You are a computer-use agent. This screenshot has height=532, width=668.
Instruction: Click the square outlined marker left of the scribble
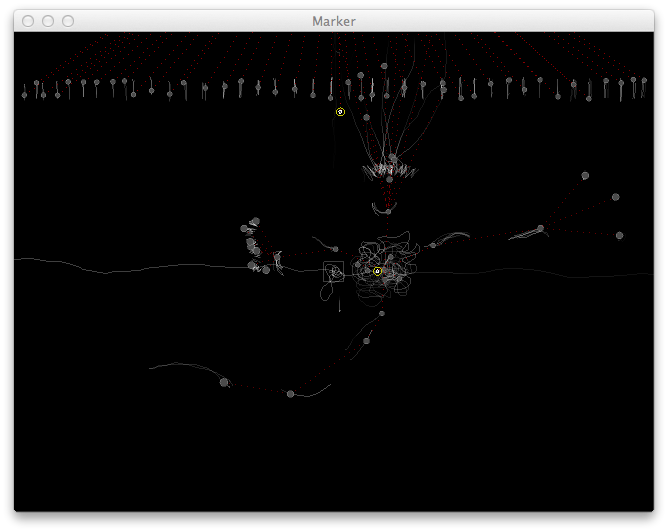pos(333,271)
